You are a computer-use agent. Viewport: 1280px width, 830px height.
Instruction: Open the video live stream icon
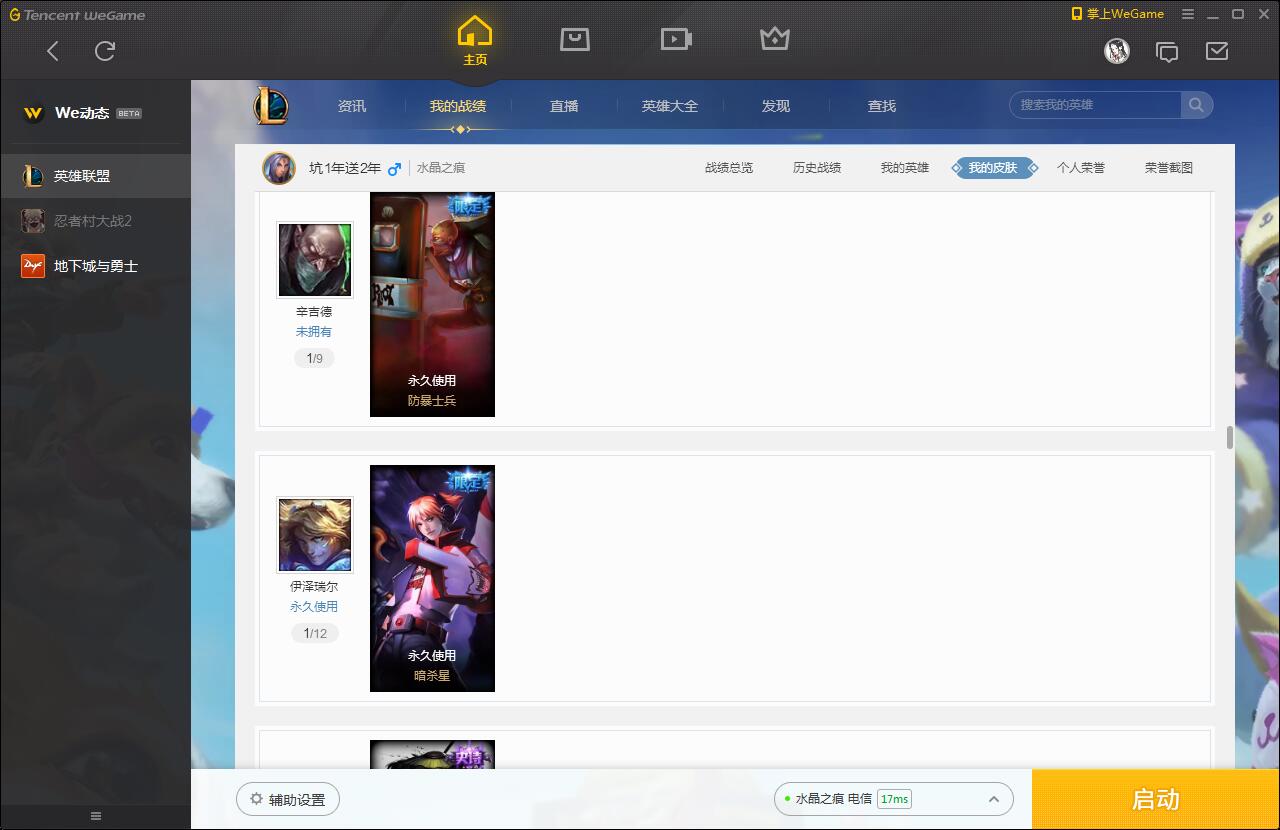tap(676, 39)
